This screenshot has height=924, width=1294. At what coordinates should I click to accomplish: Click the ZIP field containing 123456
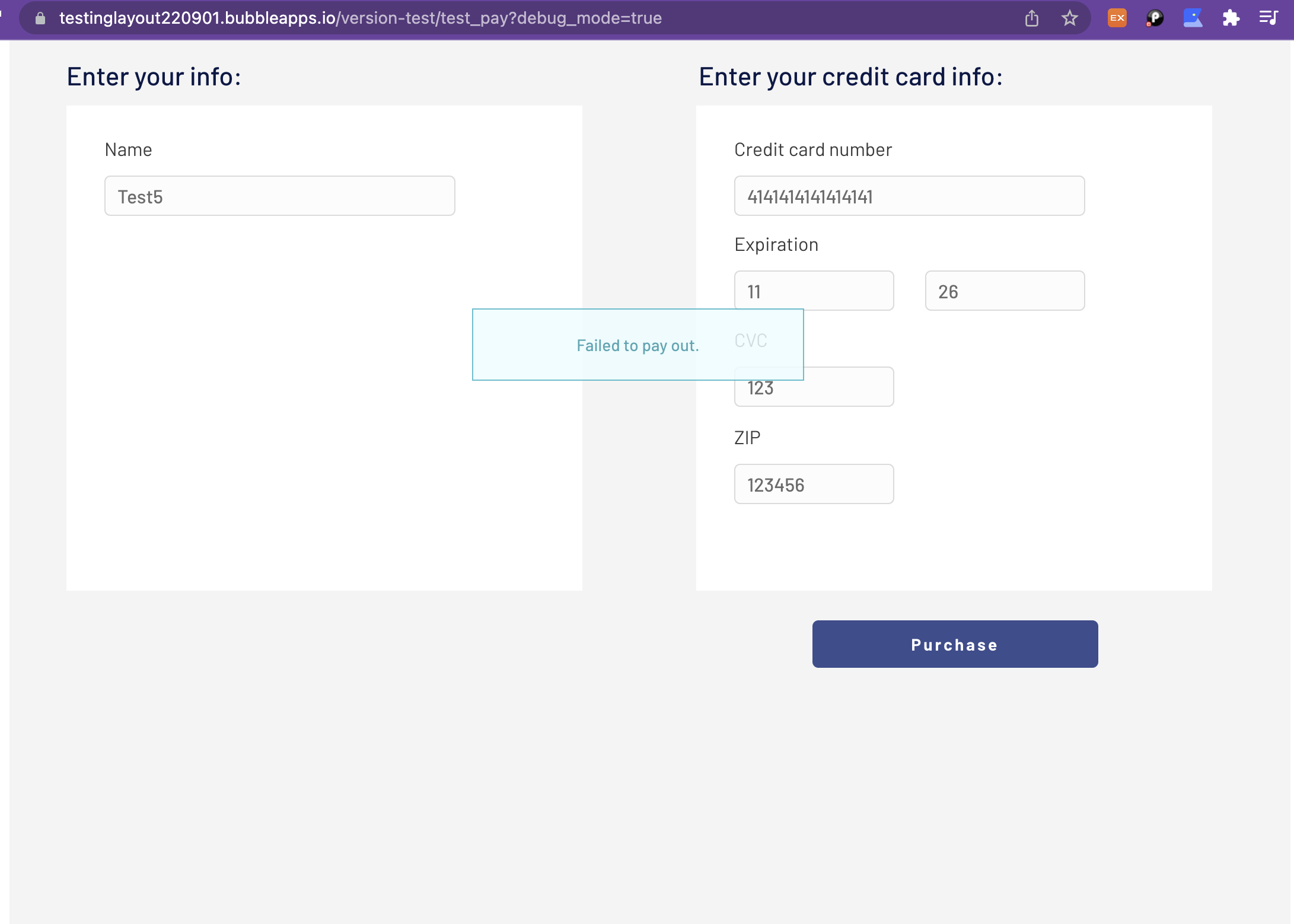(813, 485)
